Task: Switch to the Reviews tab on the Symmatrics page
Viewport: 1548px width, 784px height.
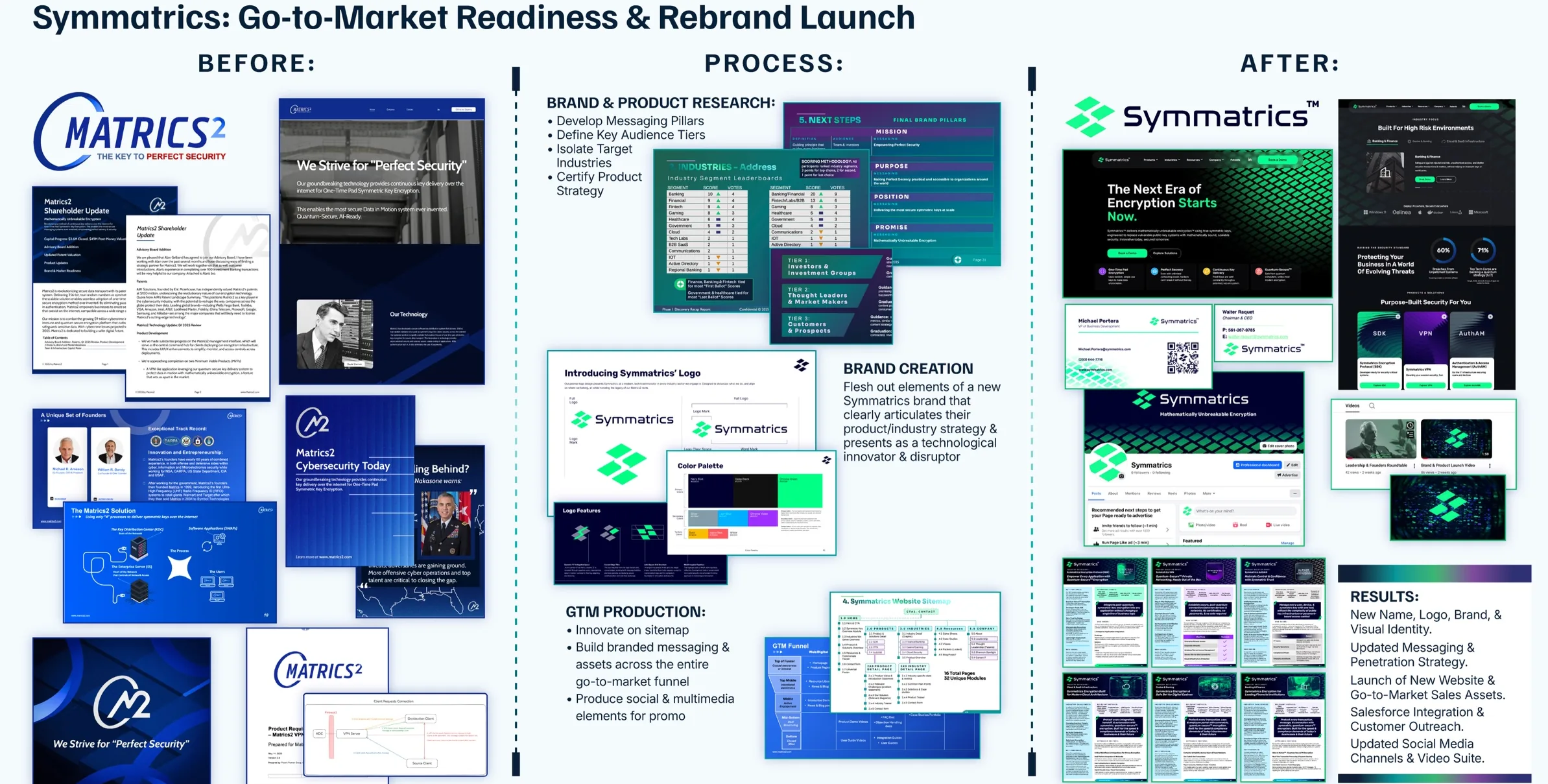Action: coord(1154,493)
